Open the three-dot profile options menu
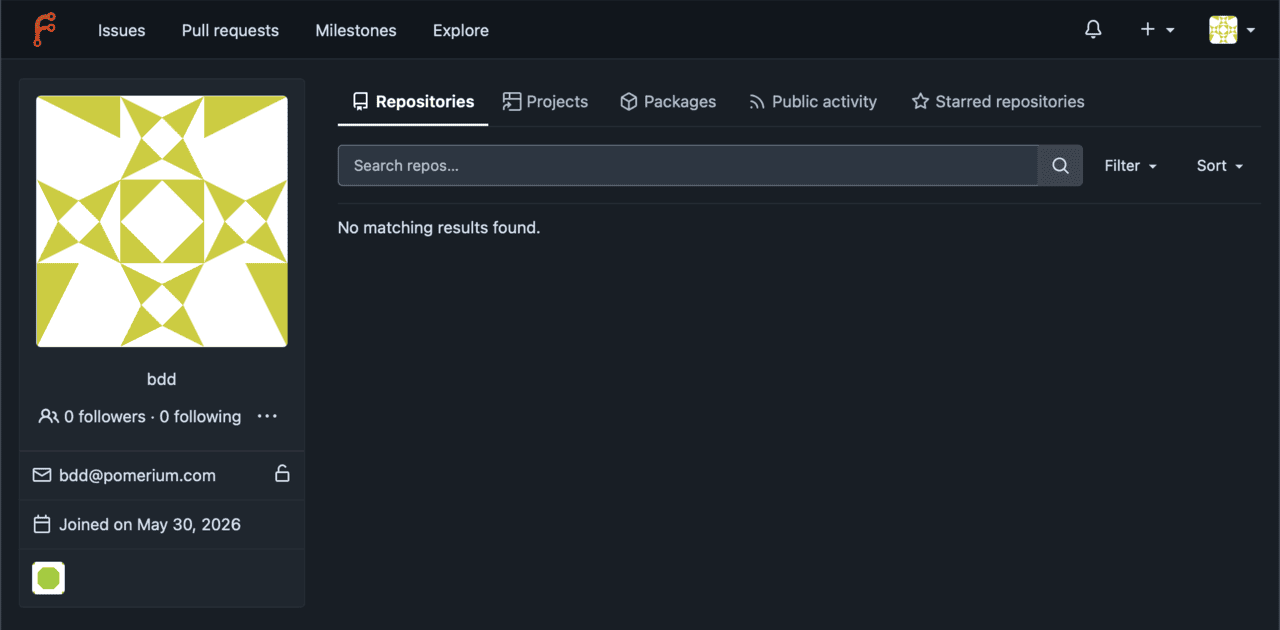This screenshot has width=1280, height=630. point(267,416)
